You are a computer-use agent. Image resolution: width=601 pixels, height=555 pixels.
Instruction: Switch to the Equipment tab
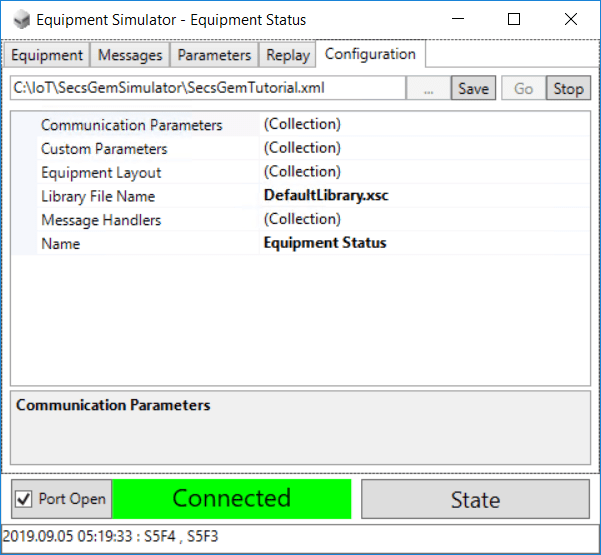point(47,55)
